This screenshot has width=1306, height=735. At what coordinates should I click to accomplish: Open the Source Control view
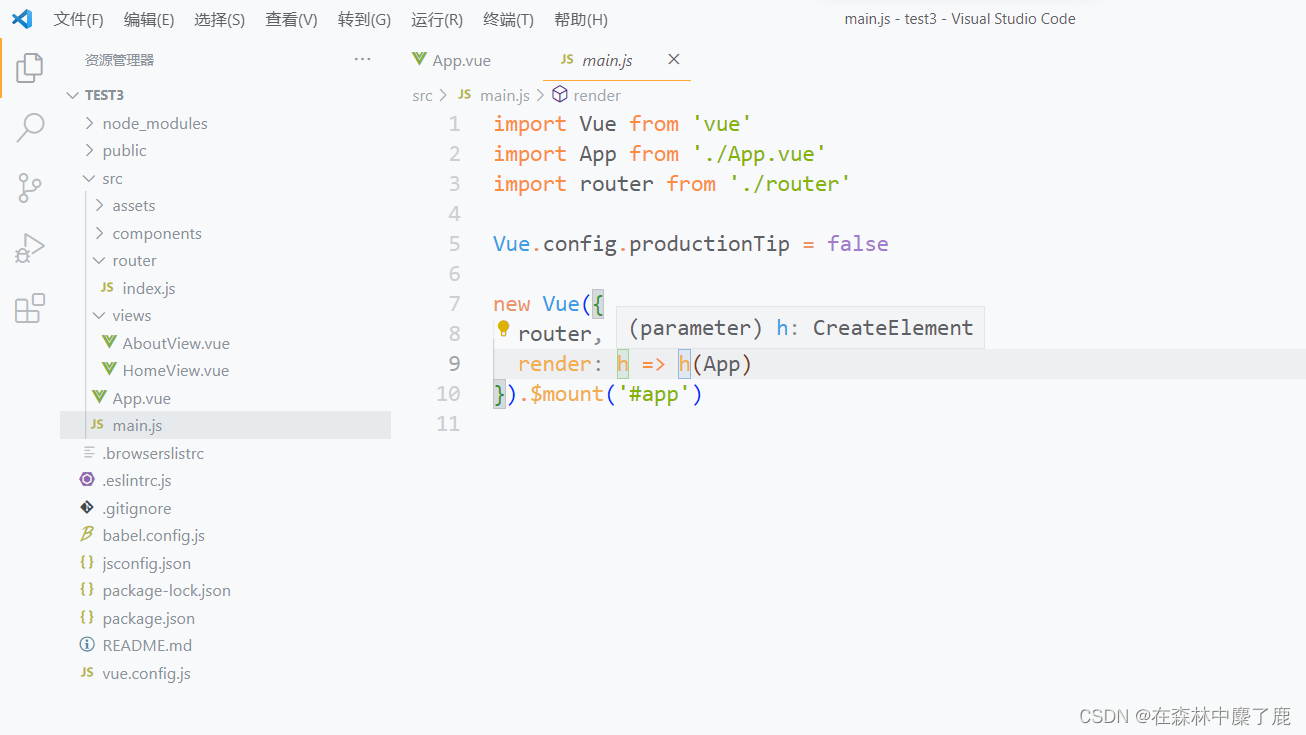(x=30, y=187)
